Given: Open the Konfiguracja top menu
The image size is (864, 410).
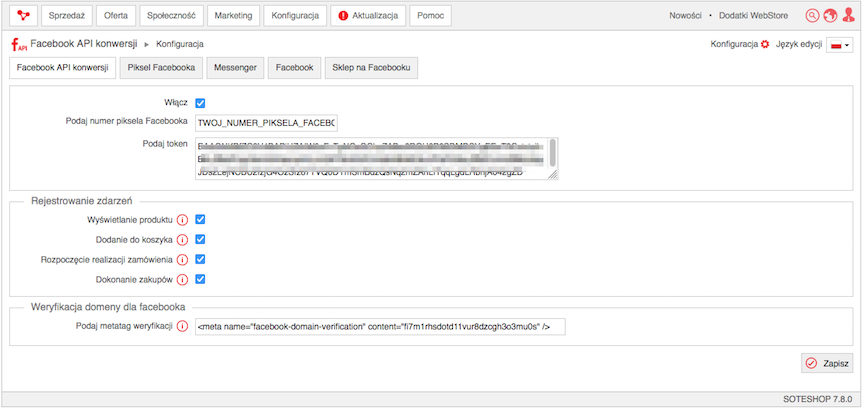Looking at the screenshot, I should click(295, 16).
